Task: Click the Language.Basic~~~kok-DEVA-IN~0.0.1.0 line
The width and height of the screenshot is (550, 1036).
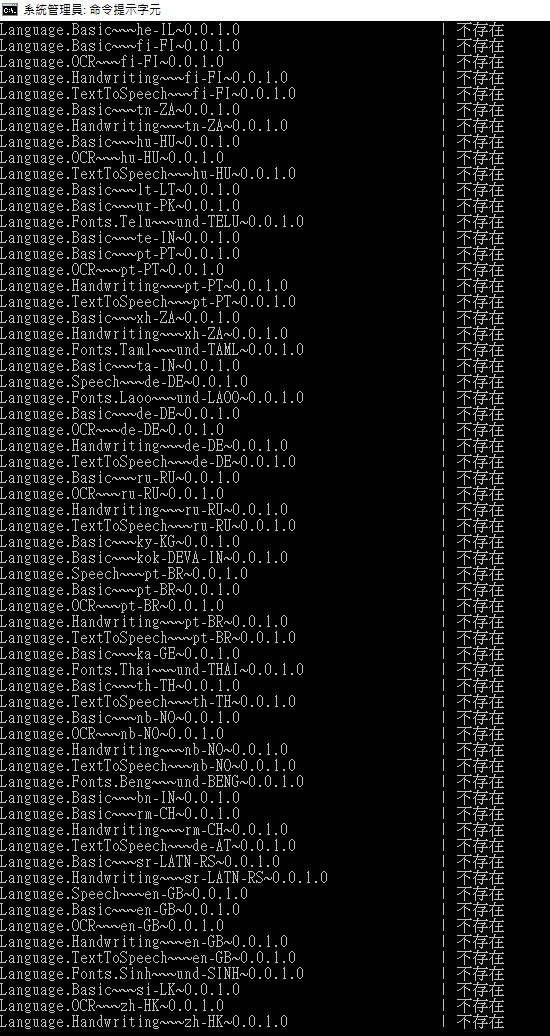Action: (x=144, y=558)
